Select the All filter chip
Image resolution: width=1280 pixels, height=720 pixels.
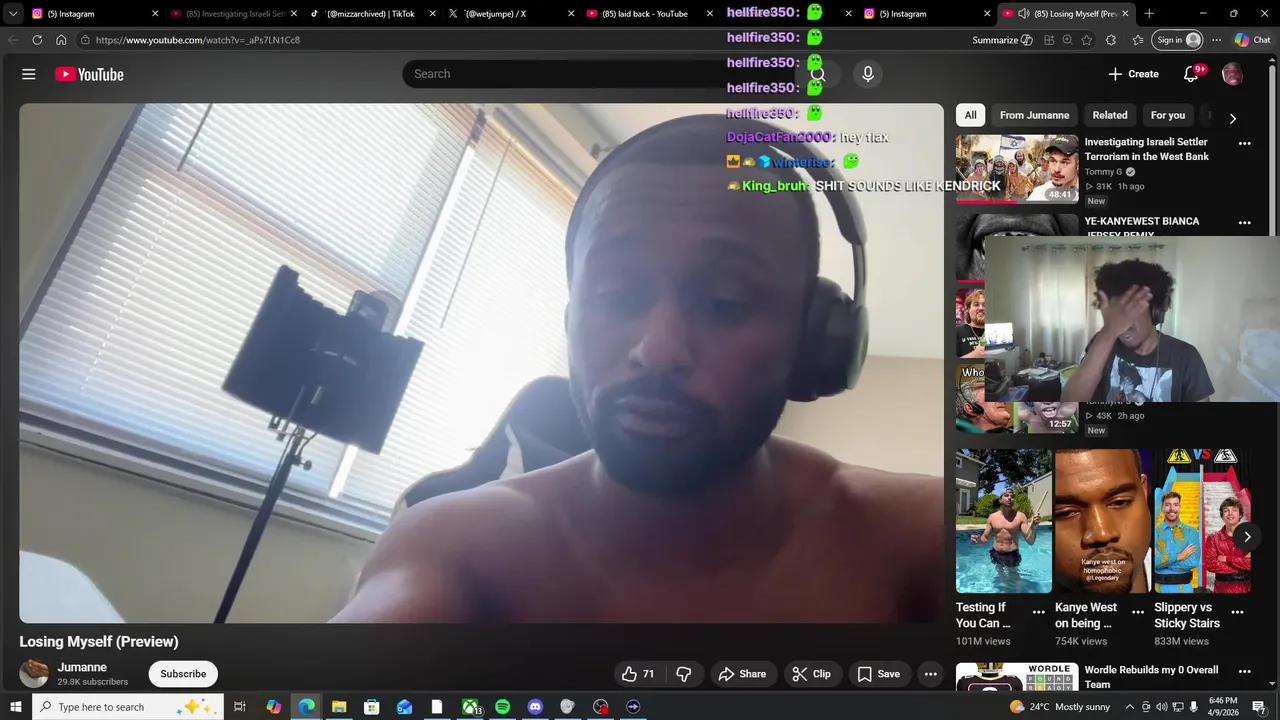[970, 115]
